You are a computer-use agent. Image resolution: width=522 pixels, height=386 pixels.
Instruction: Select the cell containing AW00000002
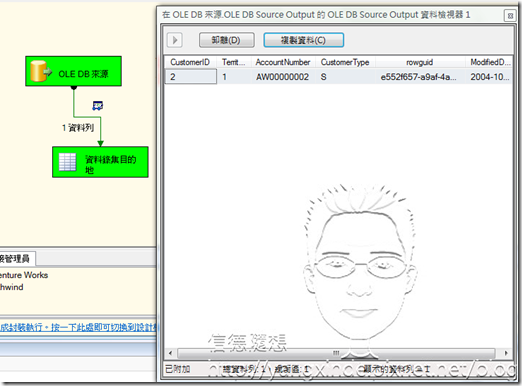point(283,77)
